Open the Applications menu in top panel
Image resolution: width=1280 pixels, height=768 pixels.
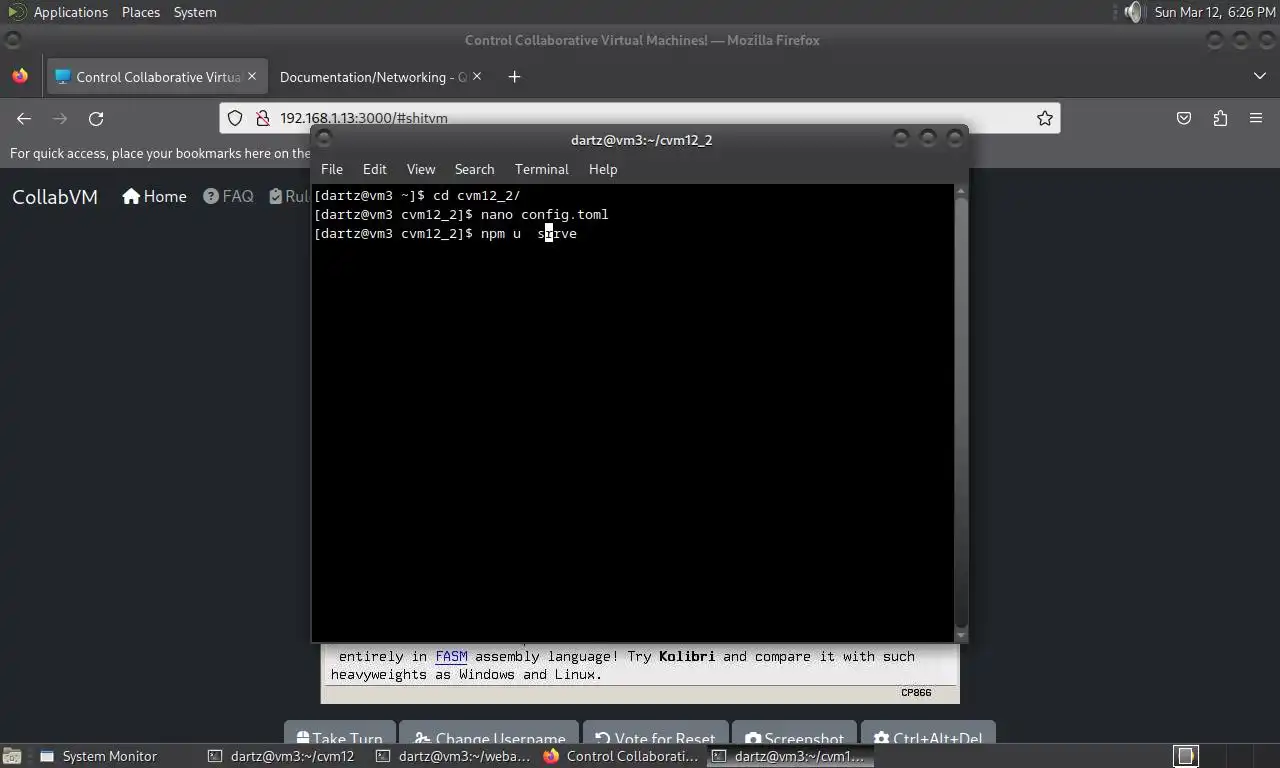click(70, 12)
